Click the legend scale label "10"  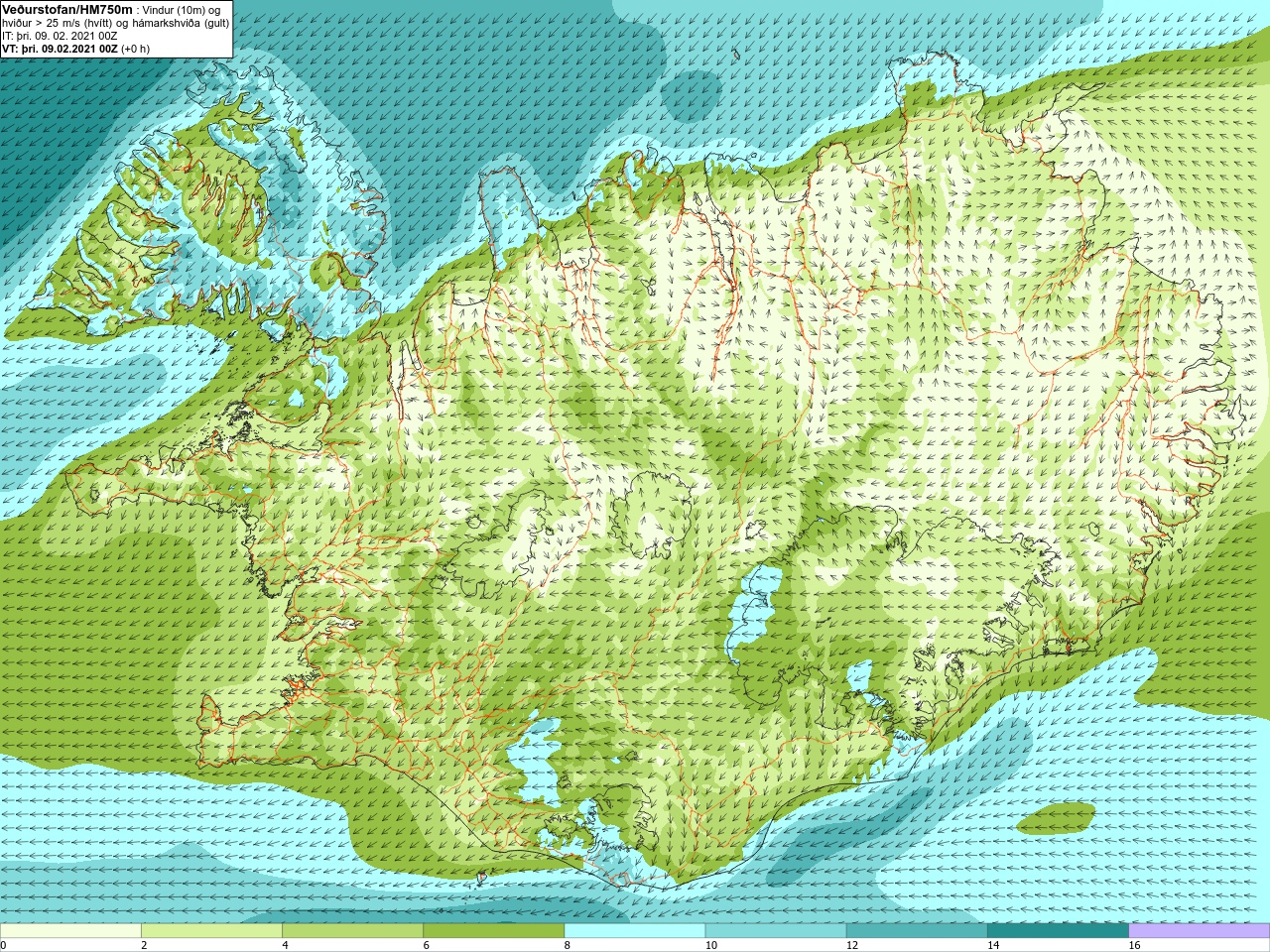[710, 945]
